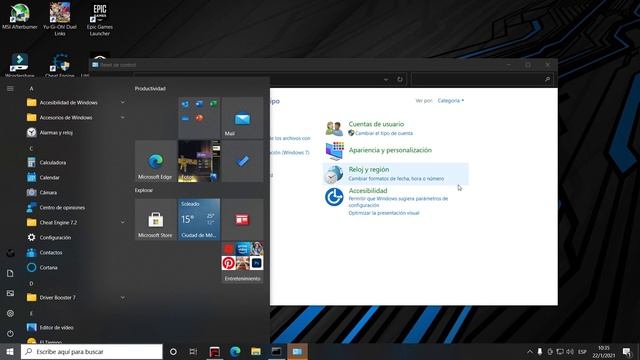This screenshot has width=640, height=360.
Task: Click the ESP language indicator
Action: pos(582,351)
